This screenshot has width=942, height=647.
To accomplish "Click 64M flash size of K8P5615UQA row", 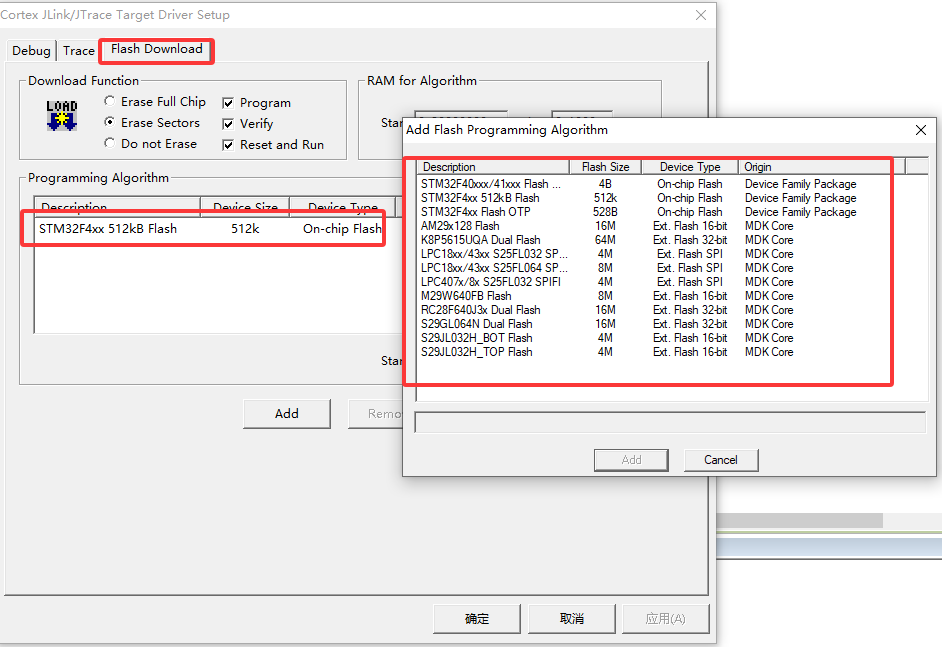I will coord(605,240).
